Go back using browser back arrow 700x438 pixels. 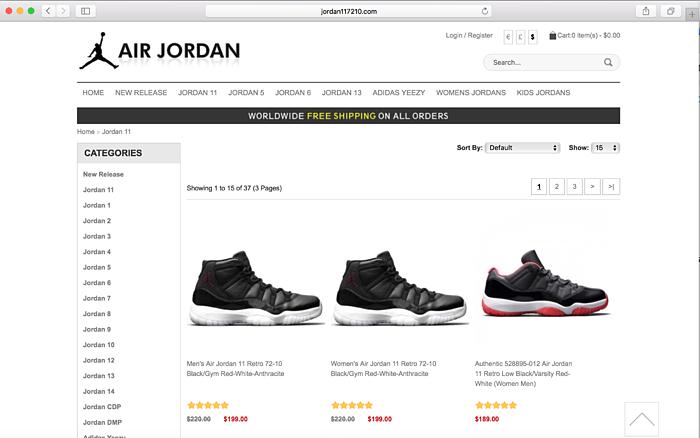tap(48, 11)
